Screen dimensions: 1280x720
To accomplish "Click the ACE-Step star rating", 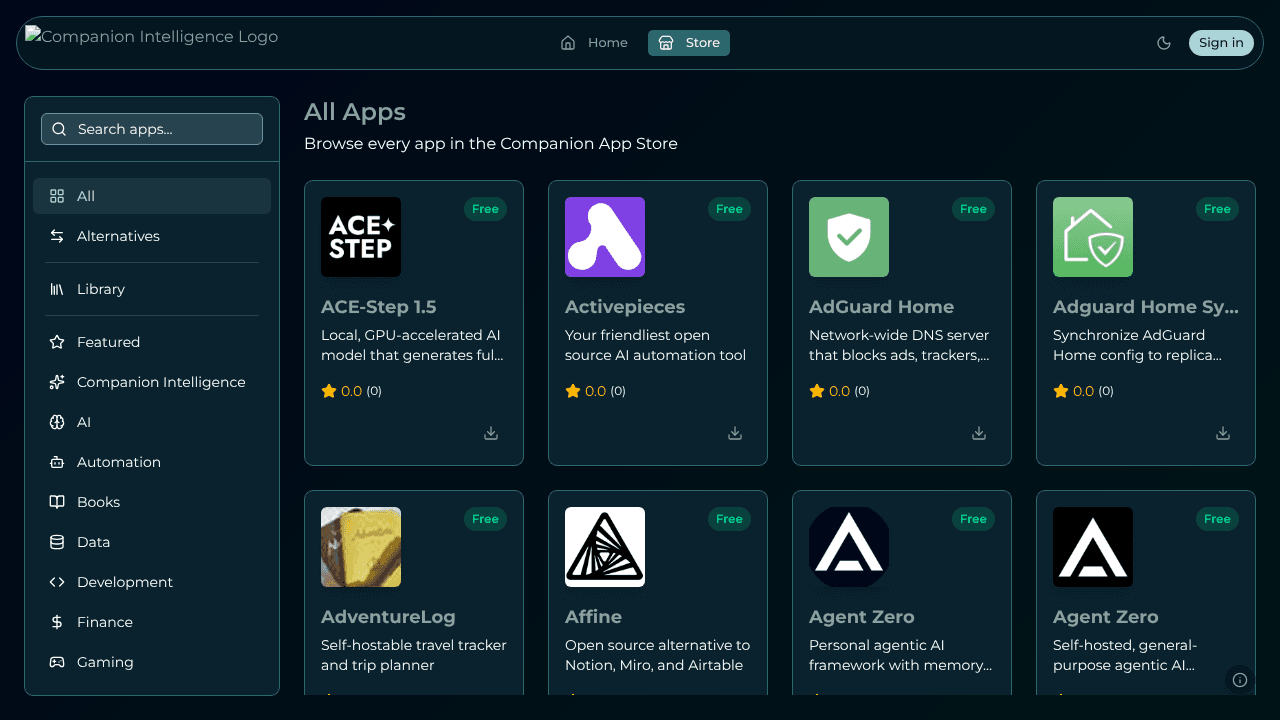I will (x=352, y=391).
